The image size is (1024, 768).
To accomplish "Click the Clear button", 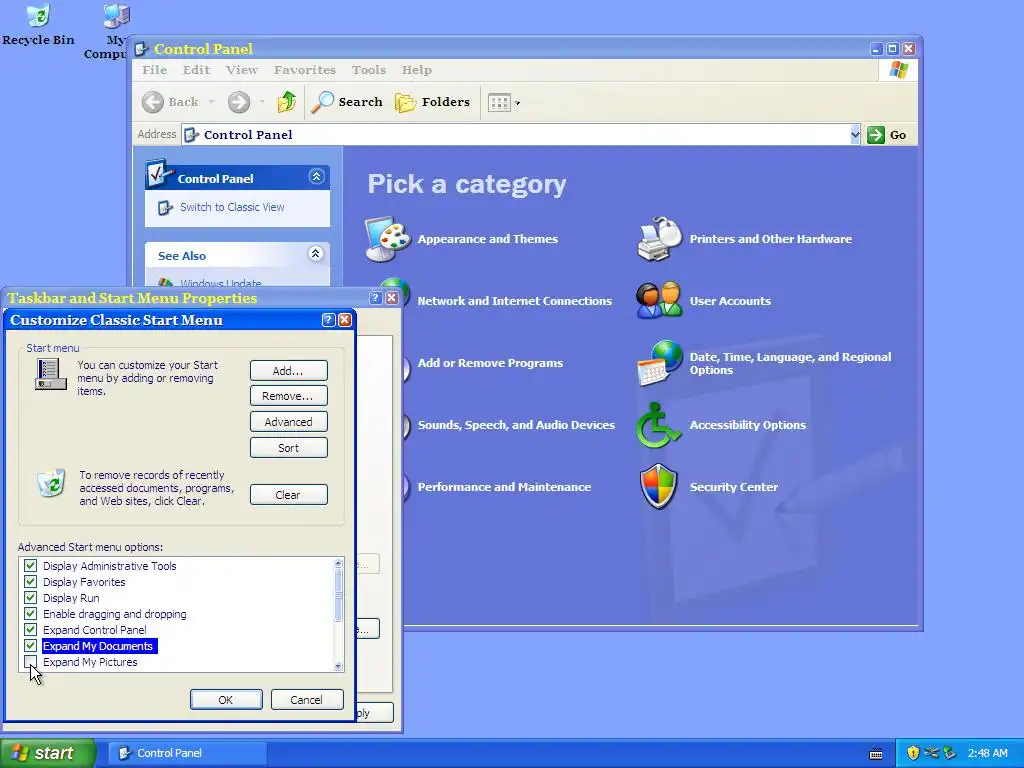I will pyautogui.click(x=288, y=495).
